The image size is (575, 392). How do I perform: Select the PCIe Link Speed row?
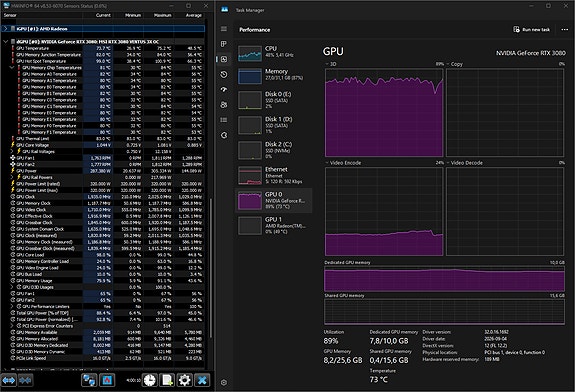pyautogui.click(x=103, y=358)
